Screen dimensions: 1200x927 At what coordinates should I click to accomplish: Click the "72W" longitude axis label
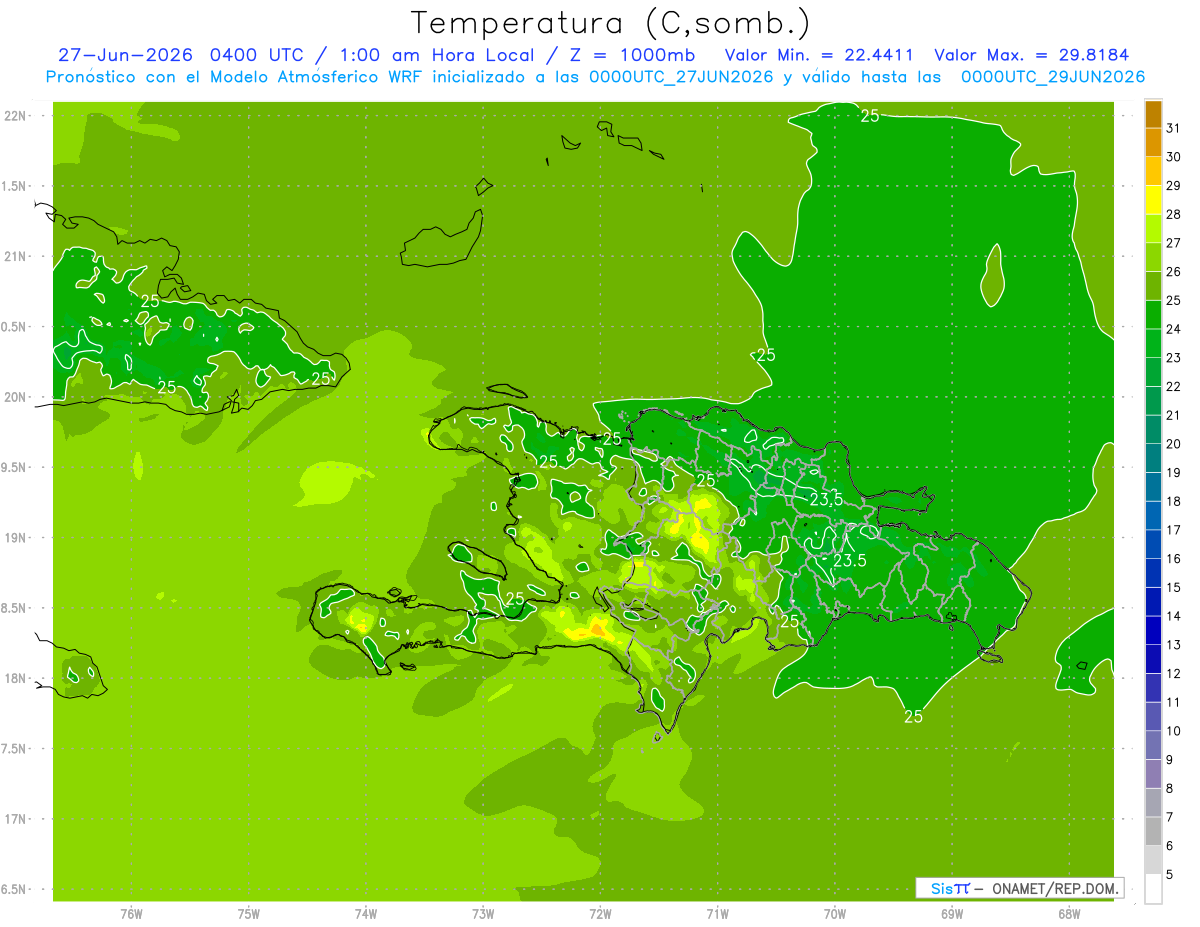(x=600, y=914)
